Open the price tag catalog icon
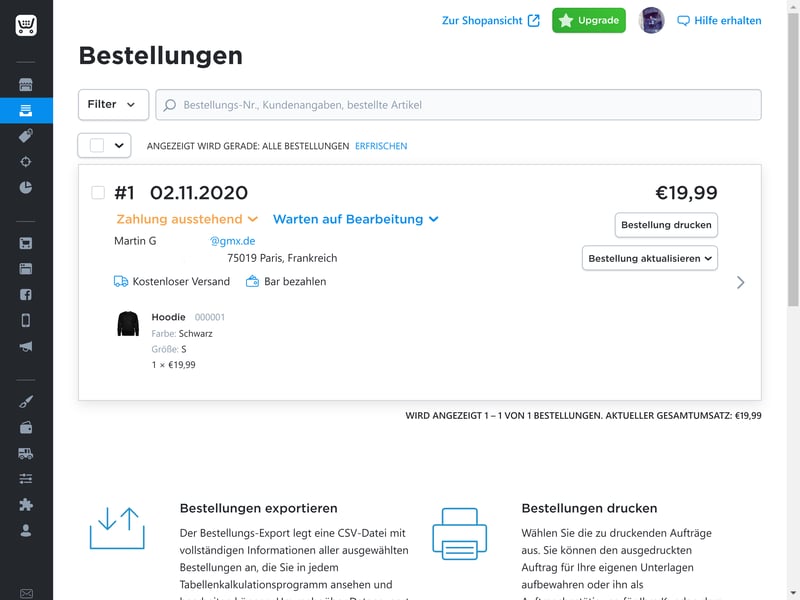800x600 pixels. pos(26,135)
